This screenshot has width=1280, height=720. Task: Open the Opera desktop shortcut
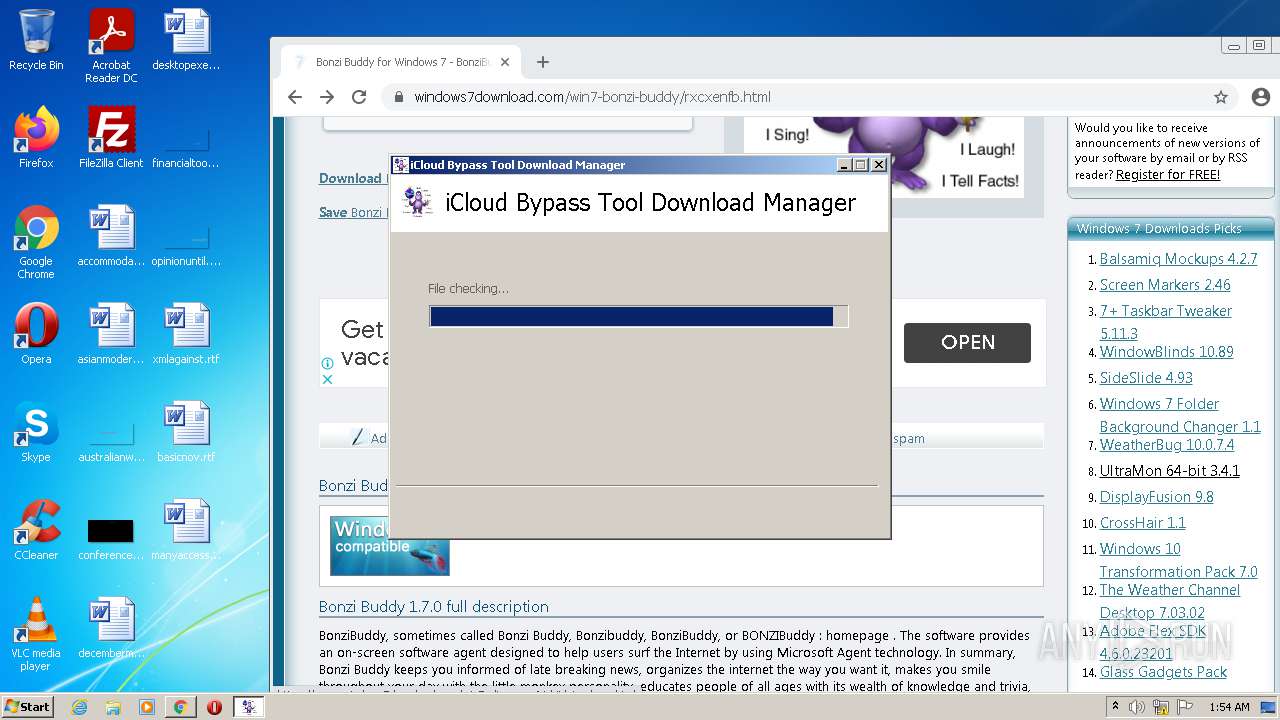point(36,334)
